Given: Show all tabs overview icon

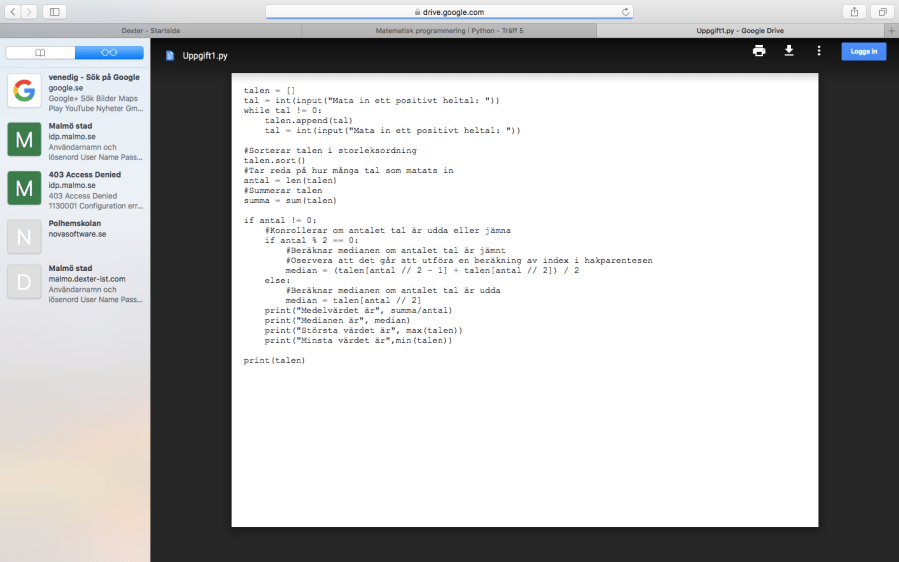Looking at the screenshot, I should [882, 12].
